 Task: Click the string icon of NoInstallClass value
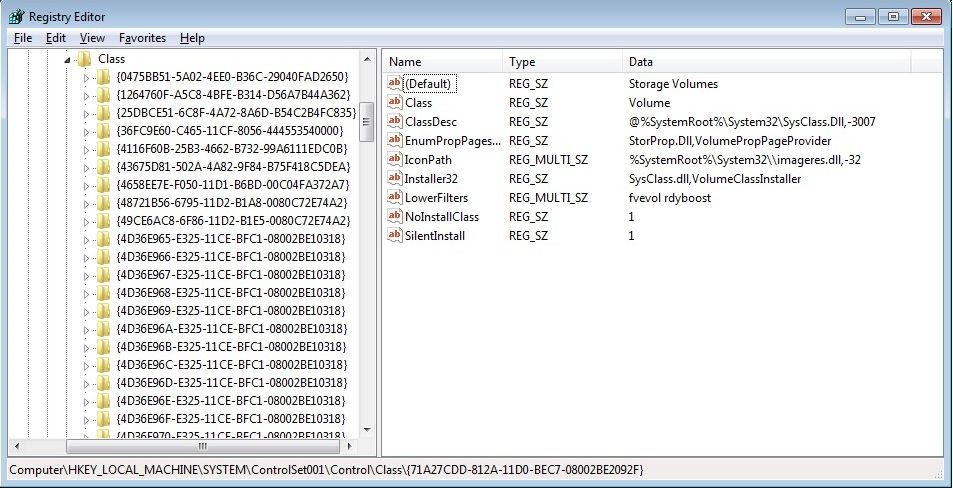click(394, 216)
